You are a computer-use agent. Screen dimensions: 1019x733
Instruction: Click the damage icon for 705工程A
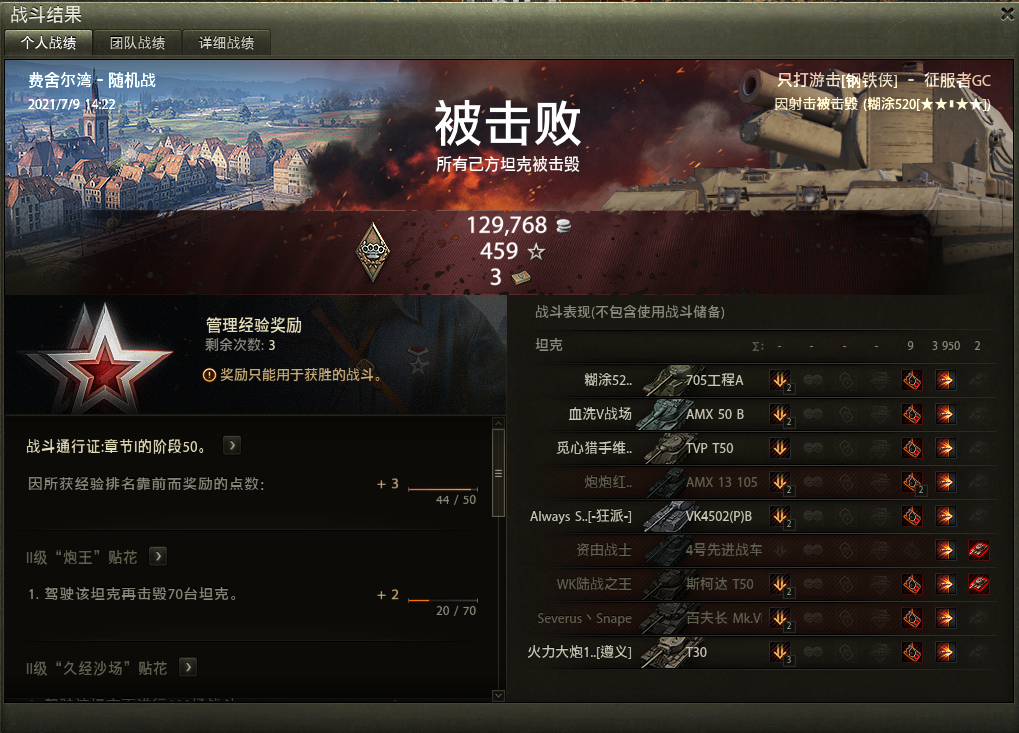(946, 380)
